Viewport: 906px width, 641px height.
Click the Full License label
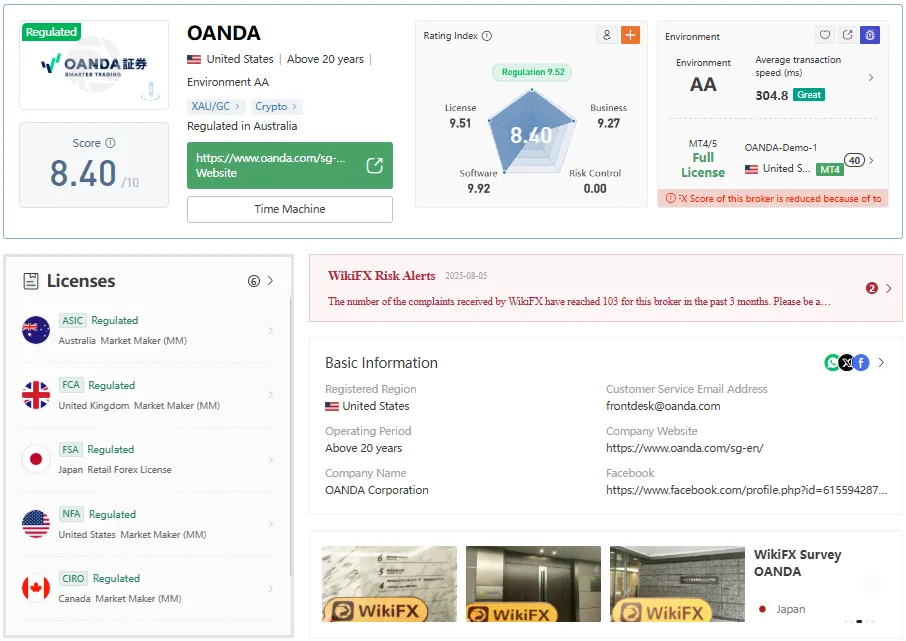[703, 165]
